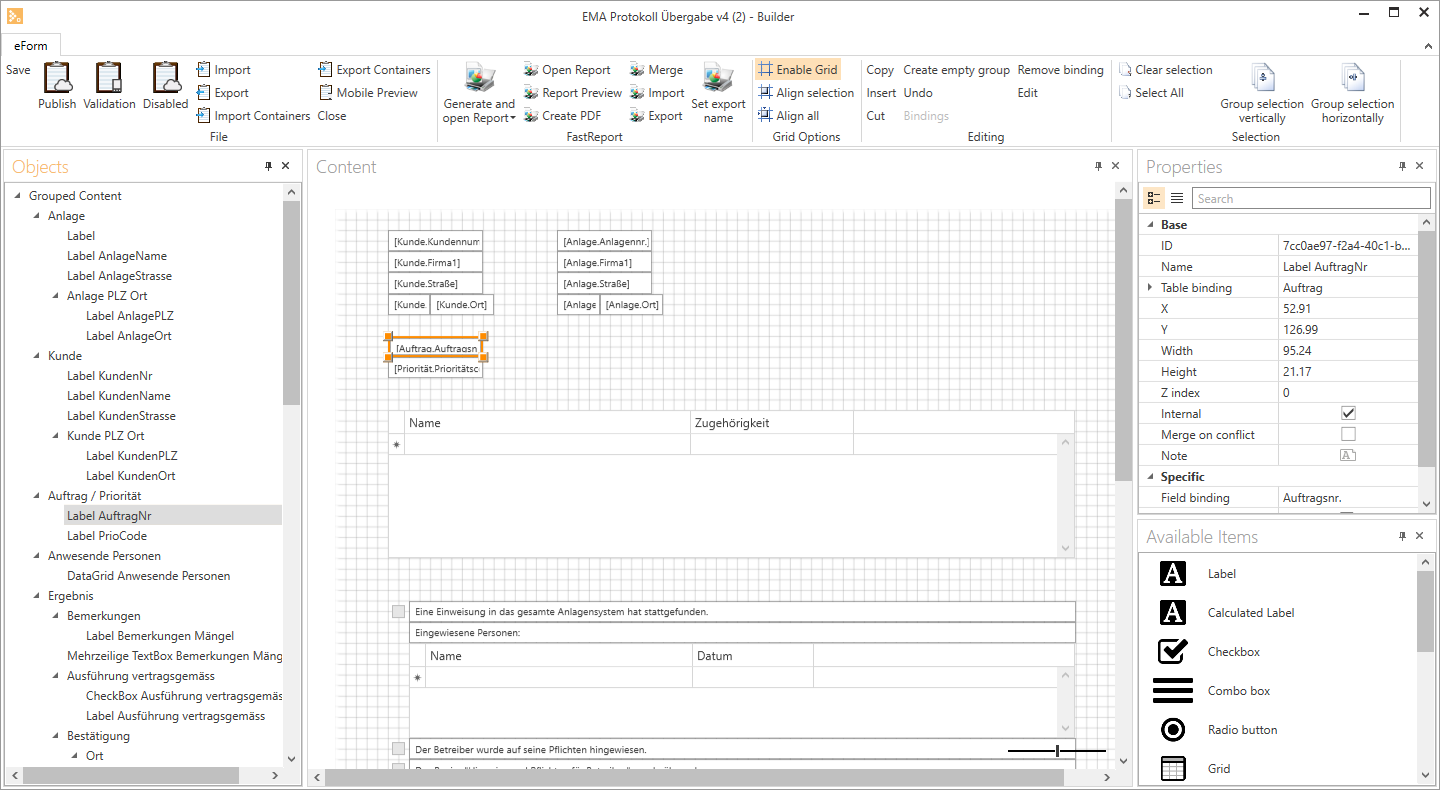Check the Merge on conflict checkbox
This screenshot has width=1440, height=790.
[1348, 434]
